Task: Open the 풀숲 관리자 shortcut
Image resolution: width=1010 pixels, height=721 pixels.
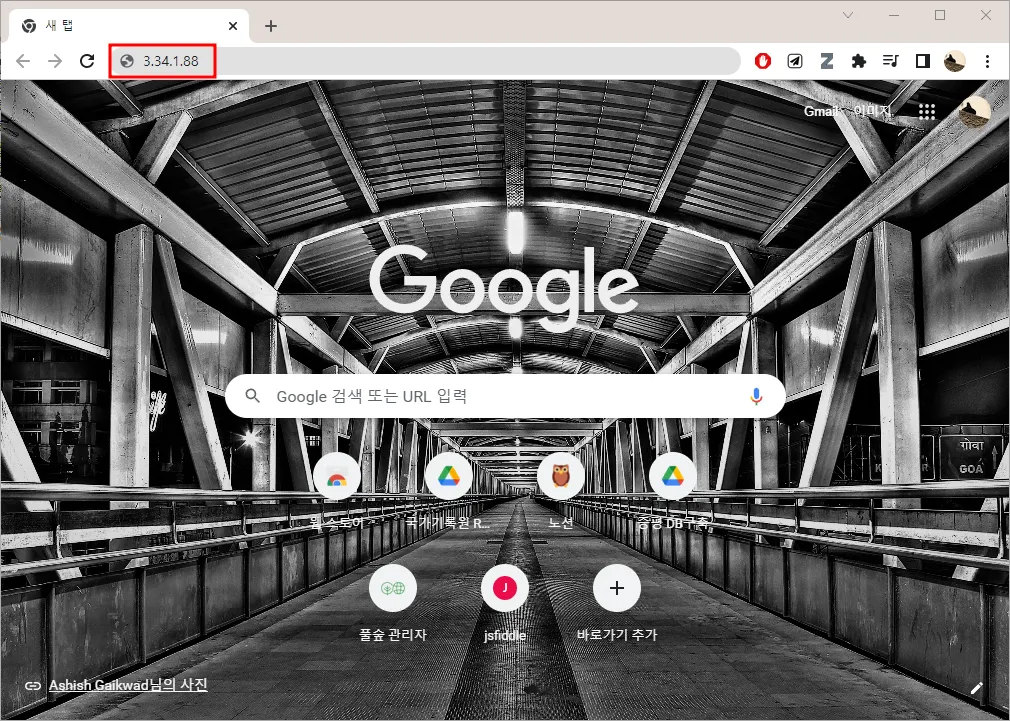Action: point(392,602)
